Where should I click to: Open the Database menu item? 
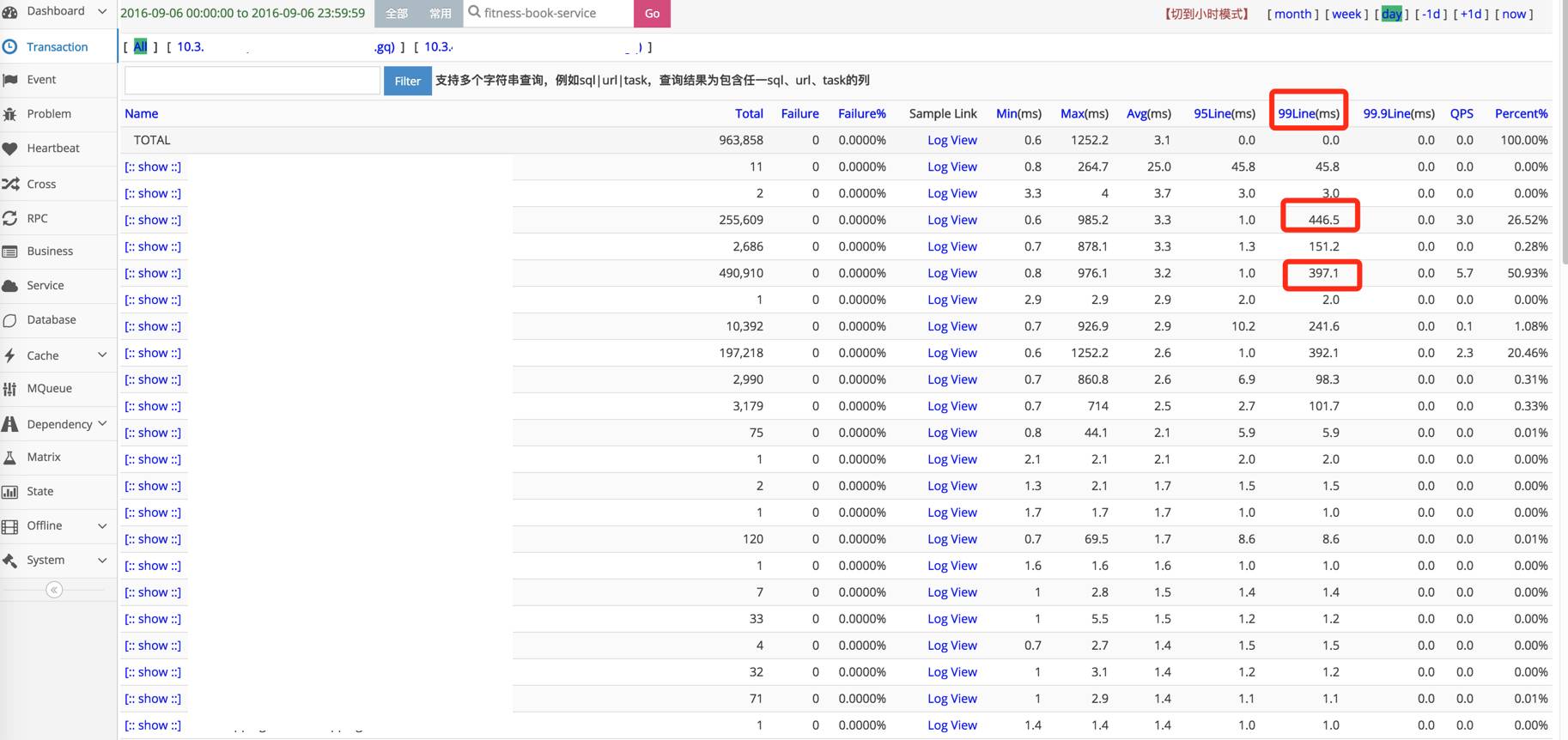[51, 319]
